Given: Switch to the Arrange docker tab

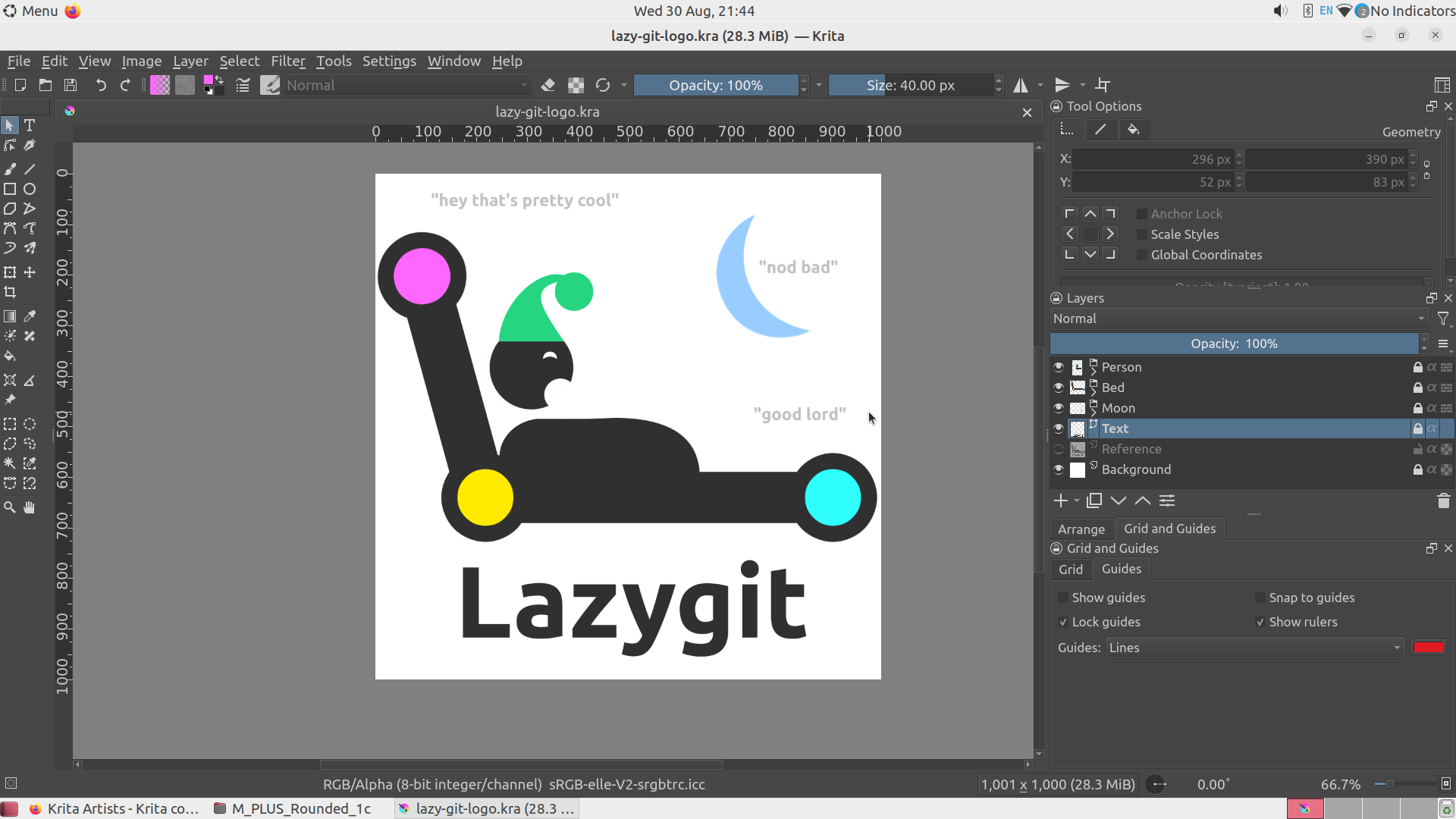Looking at the screenshot, I should point(1081,529).
